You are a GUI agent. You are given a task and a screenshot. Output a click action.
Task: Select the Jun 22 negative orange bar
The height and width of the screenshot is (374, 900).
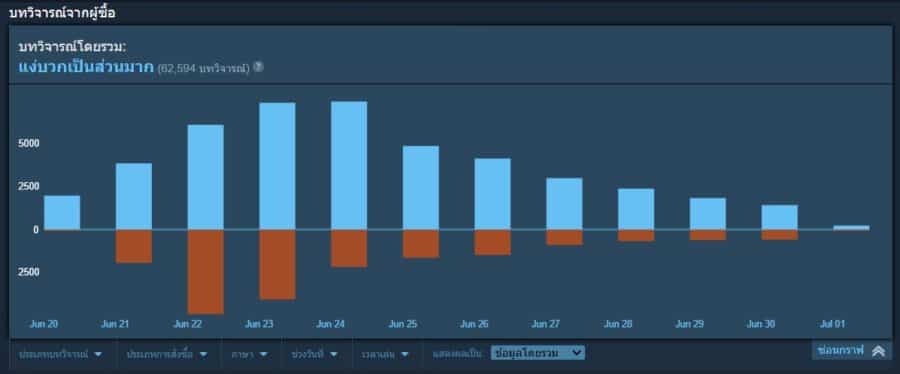coord(205,272)
